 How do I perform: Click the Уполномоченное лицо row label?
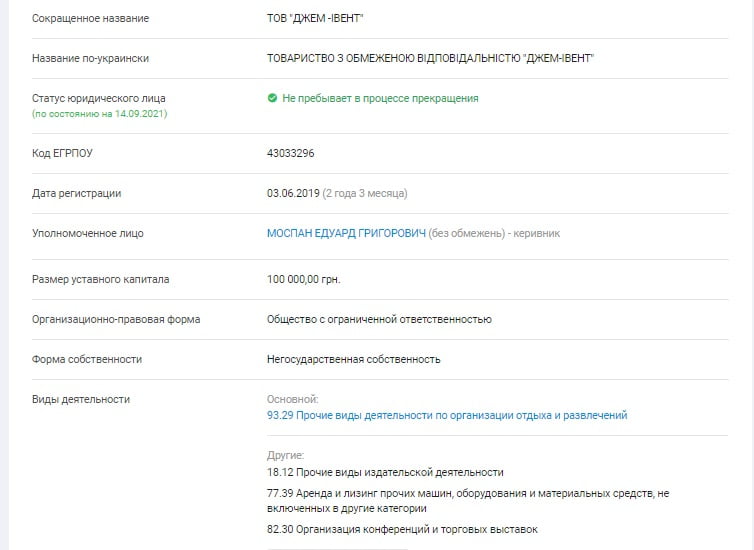tap(88, 234)
